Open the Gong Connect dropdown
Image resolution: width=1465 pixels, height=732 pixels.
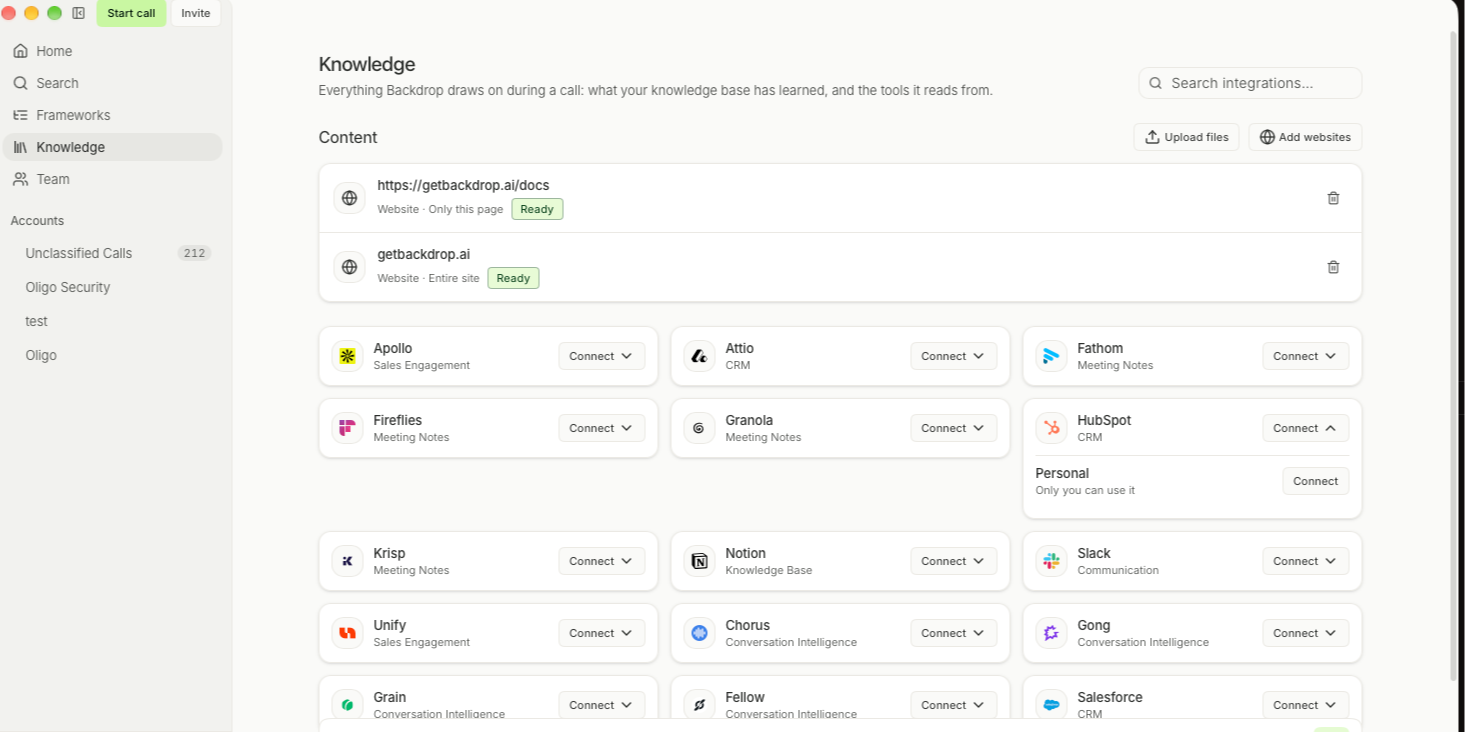[x=1305, y=633]
